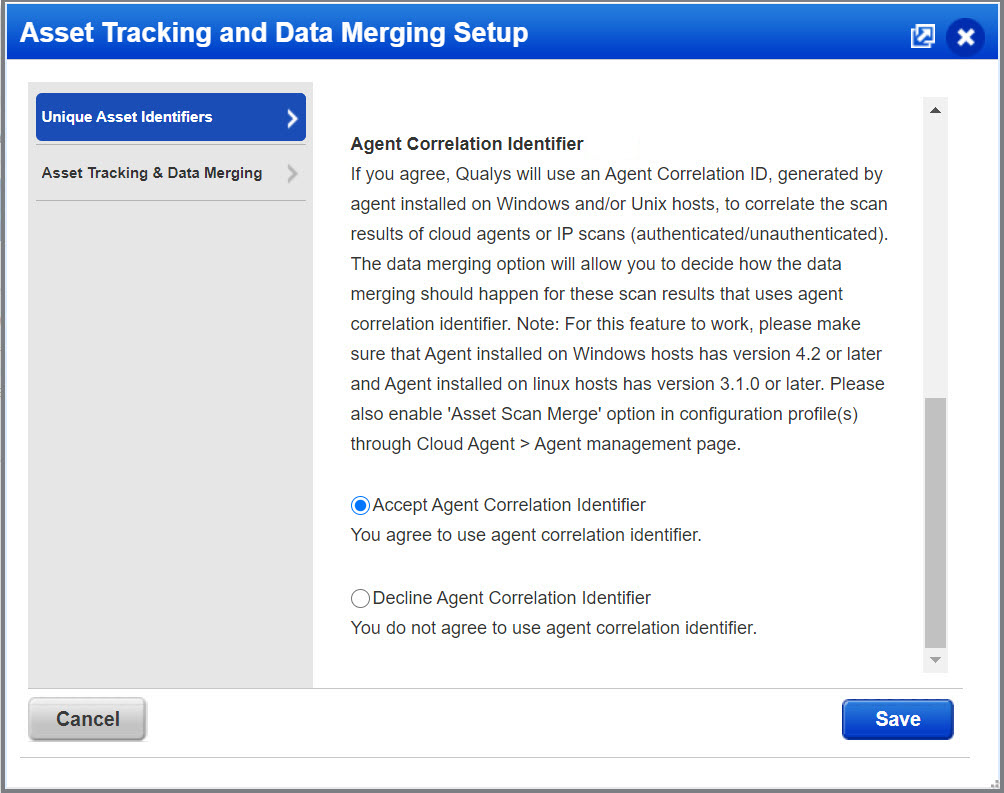This screenshot has height=793, width=1004.
Task: Click the scrollbar track above the thumb
Action: (x=935, y=250)
